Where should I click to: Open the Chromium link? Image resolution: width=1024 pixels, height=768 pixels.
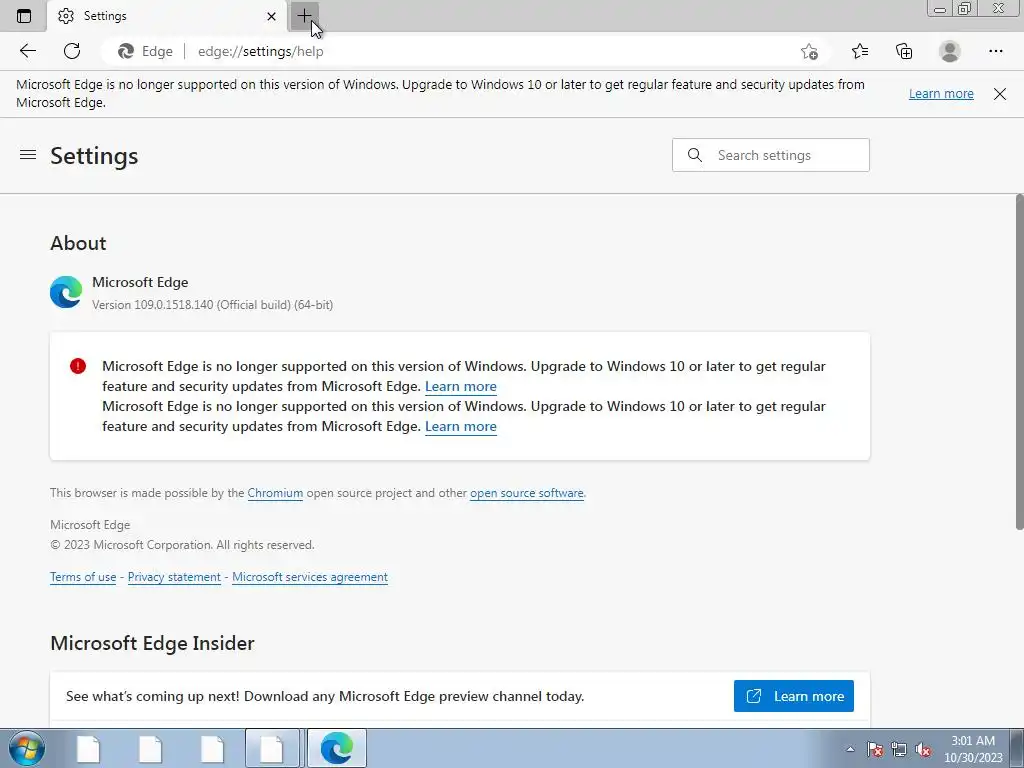coord(275,493)
